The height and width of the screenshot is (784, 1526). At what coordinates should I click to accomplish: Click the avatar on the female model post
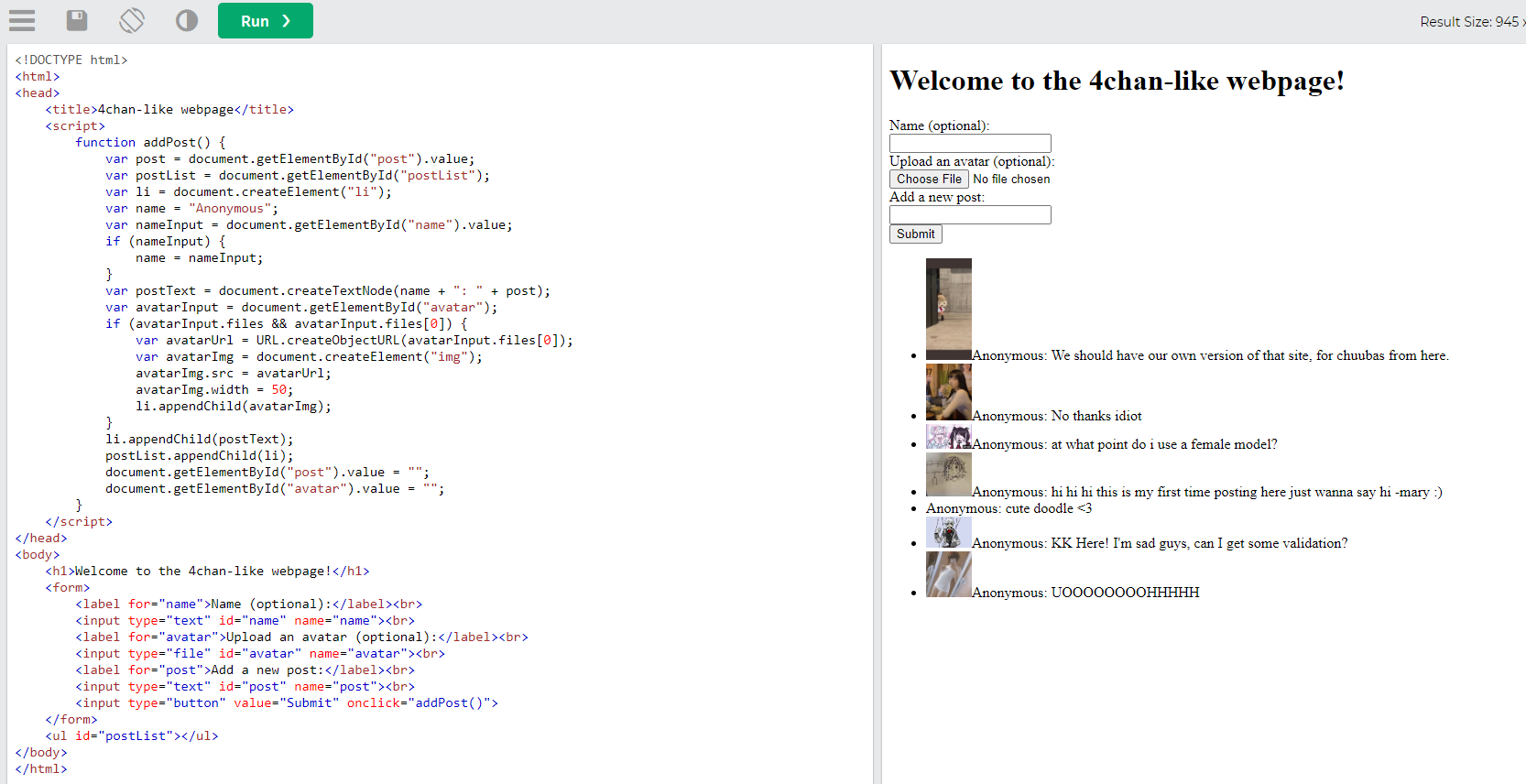(x=948, y=437)
